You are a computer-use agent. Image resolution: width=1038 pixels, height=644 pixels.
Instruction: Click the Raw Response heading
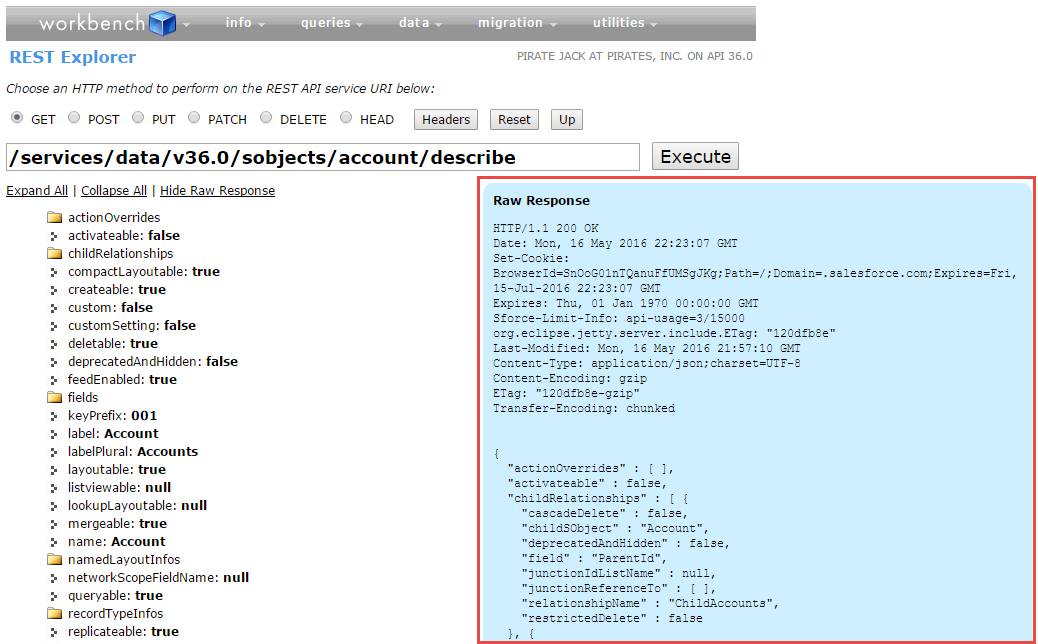point(542,201)
